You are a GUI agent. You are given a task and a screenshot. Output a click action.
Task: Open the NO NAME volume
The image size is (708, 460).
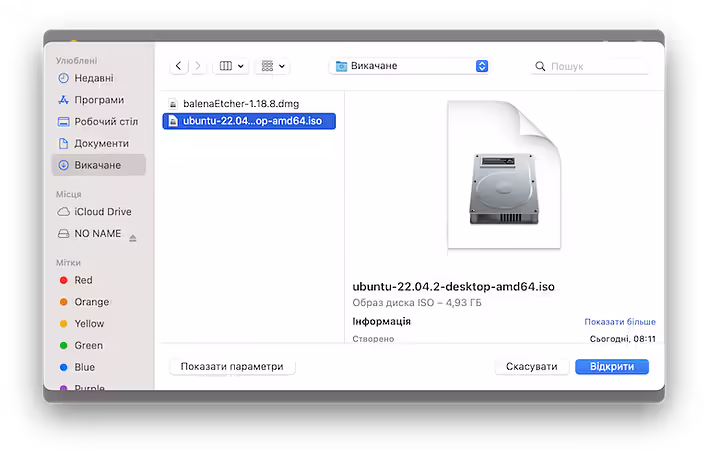pyautogui.click(x=98, y=233)
